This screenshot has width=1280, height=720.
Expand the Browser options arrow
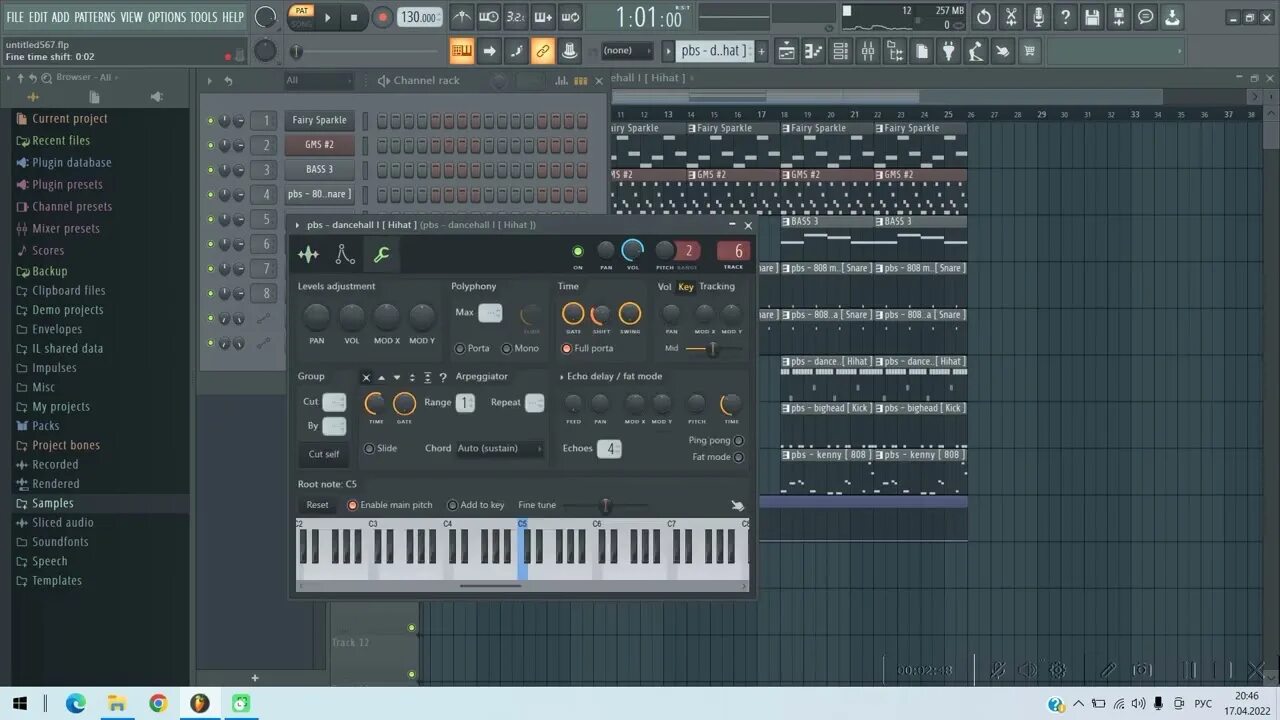coord(8,77)
